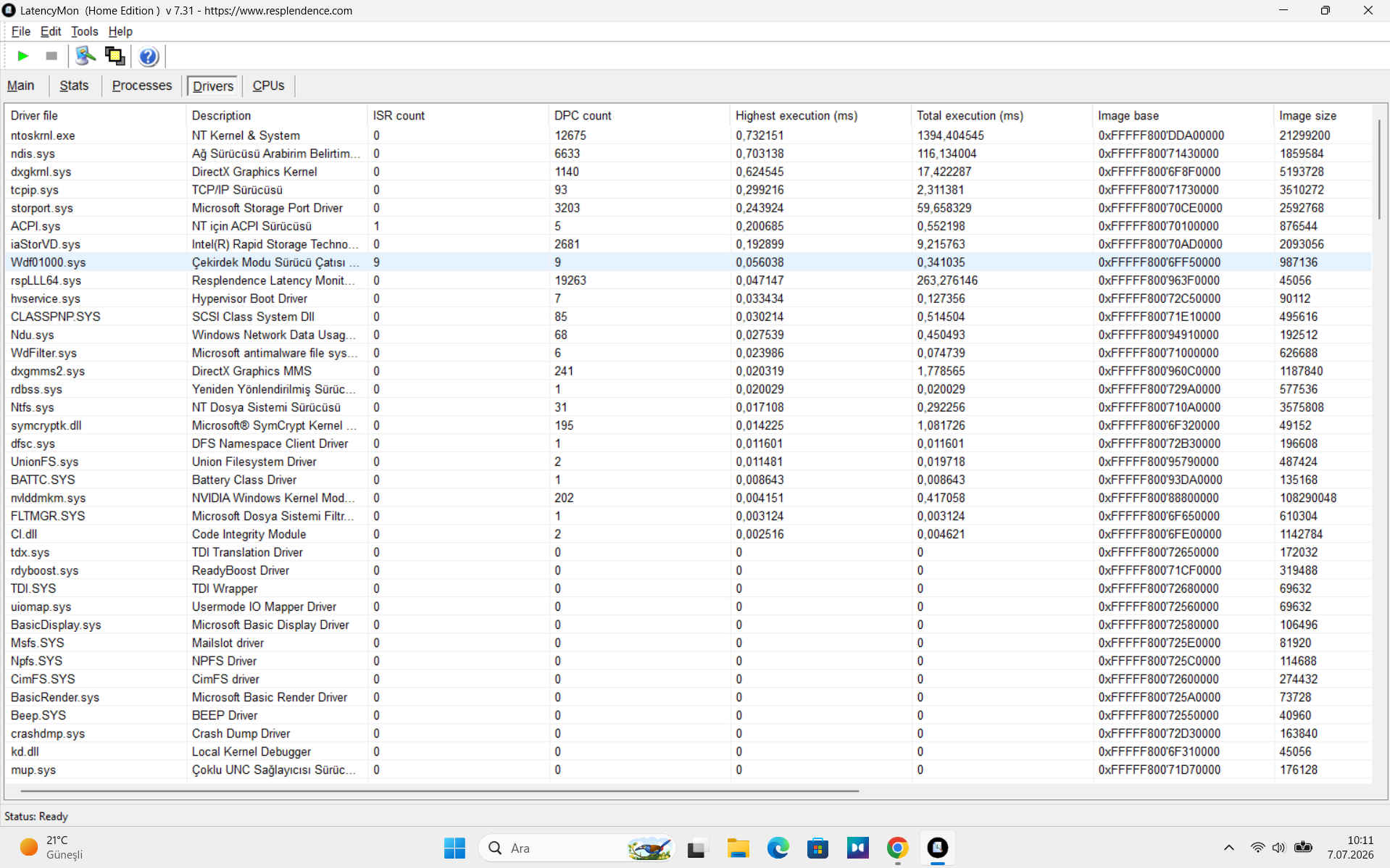Sort by the DPC count column header
The width and height of the screenshot is (1390, 868).
[639, 115]
